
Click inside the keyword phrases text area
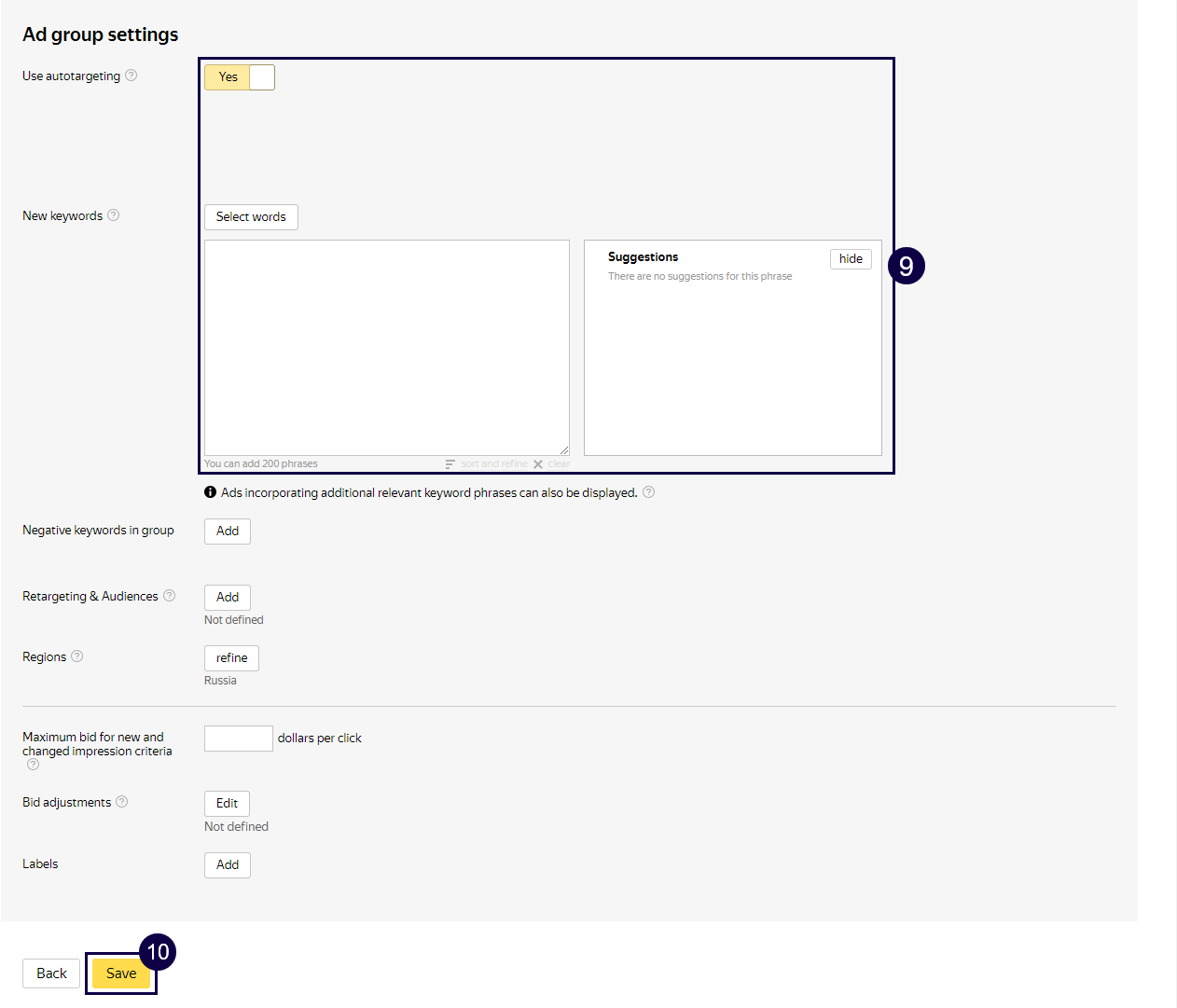[x=386, y=347]
